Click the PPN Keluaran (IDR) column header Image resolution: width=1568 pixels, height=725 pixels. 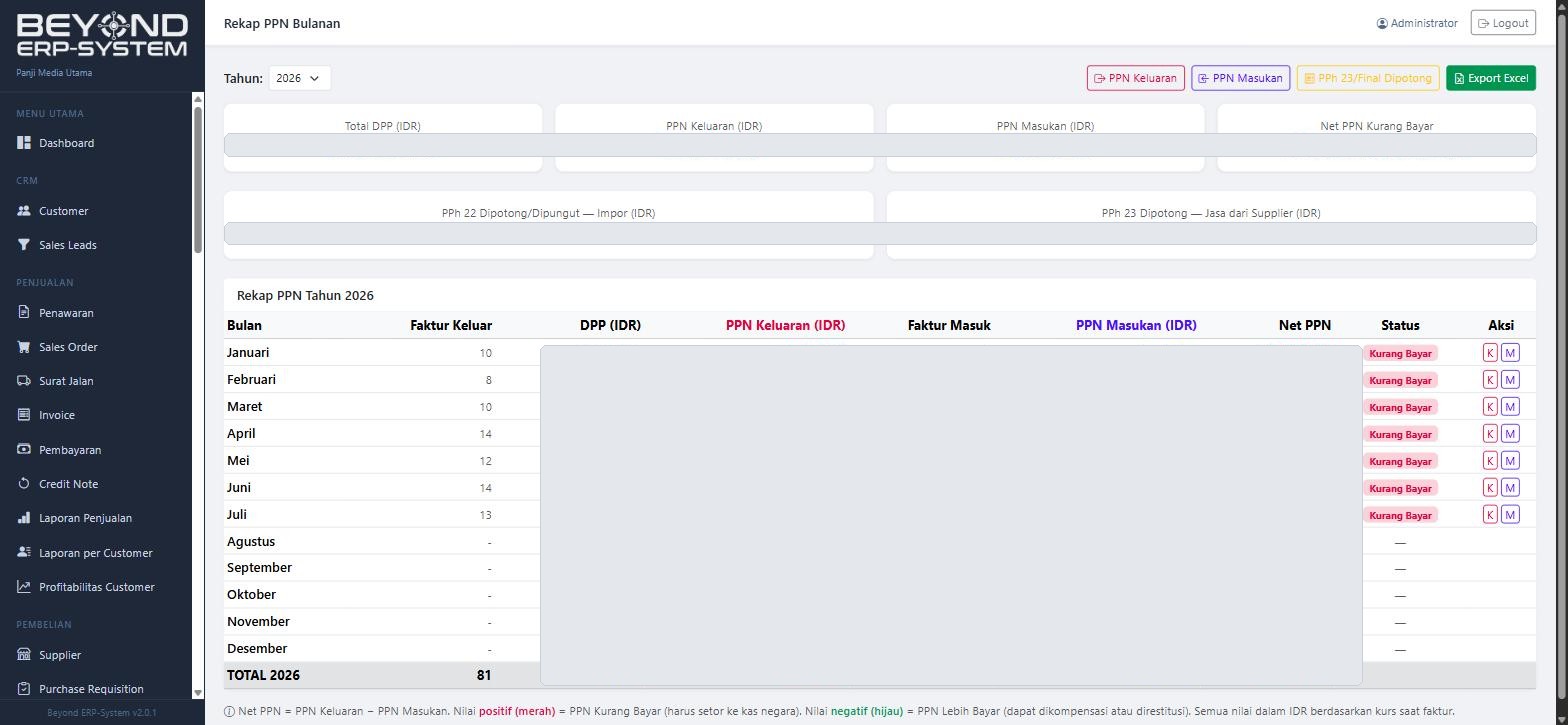(785, 325)
